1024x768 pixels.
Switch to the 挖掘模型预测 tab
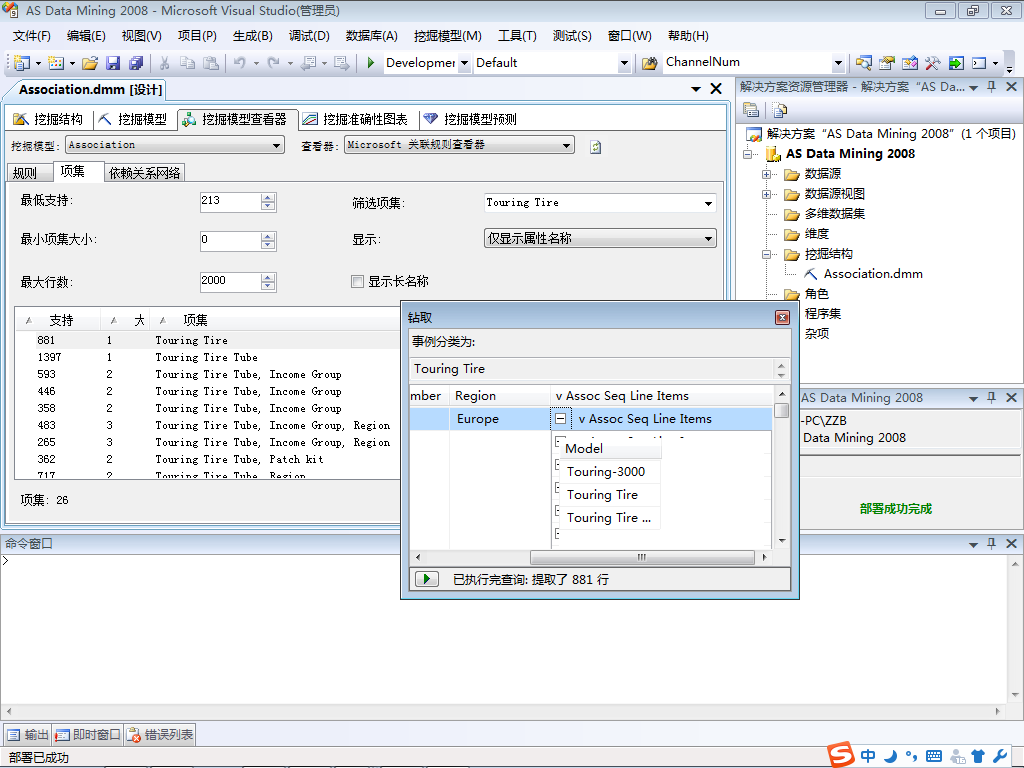[x=470, y=119]
